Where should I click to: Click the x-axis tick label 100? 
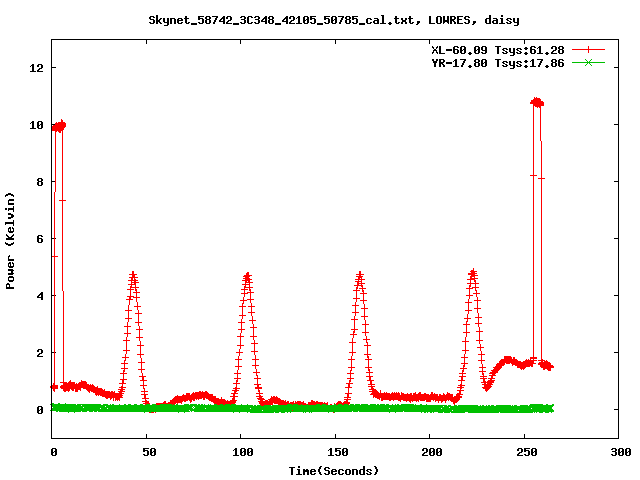coord(243,452)
